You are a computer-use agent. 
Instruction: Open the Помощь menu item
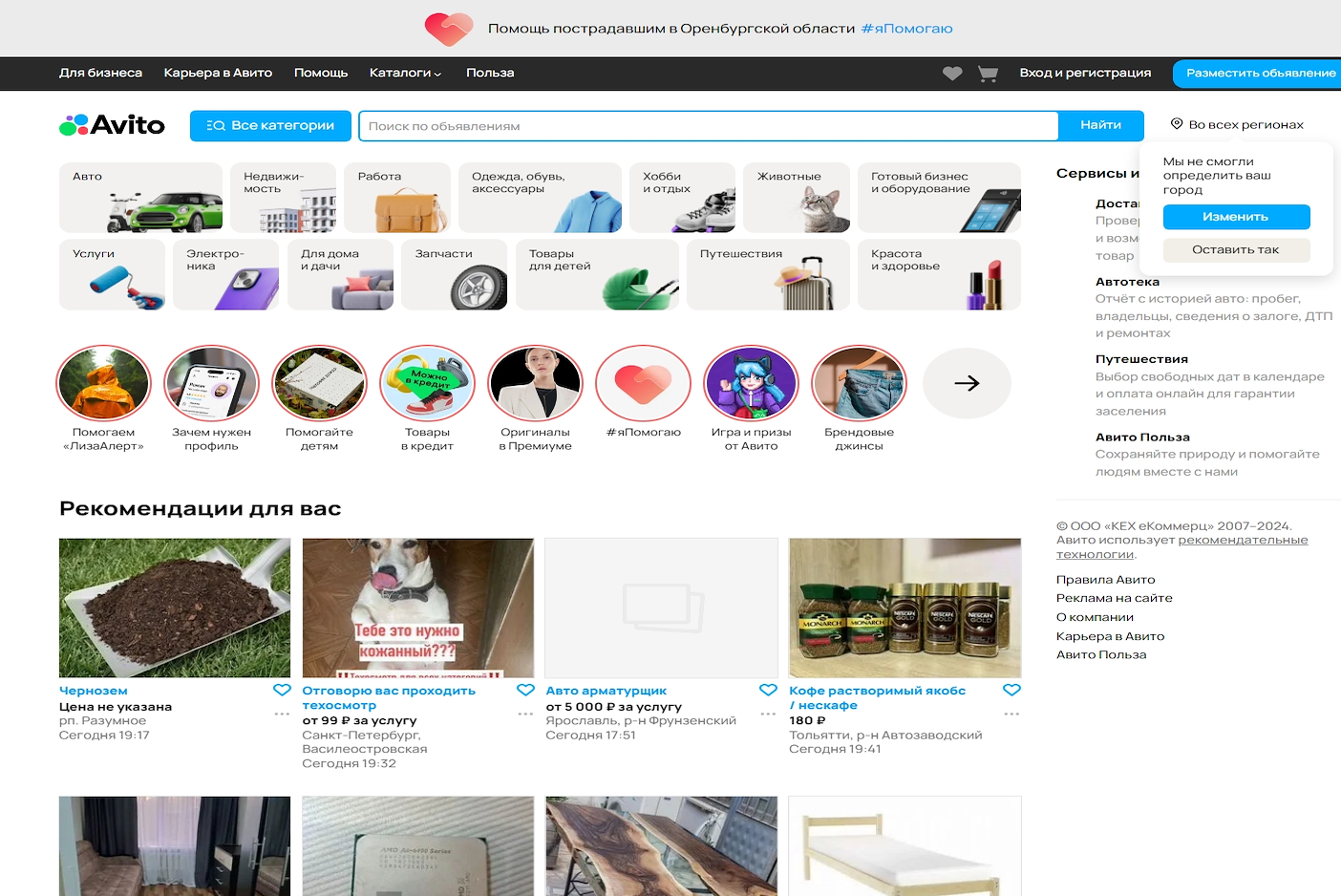click(x=321, y=74)
